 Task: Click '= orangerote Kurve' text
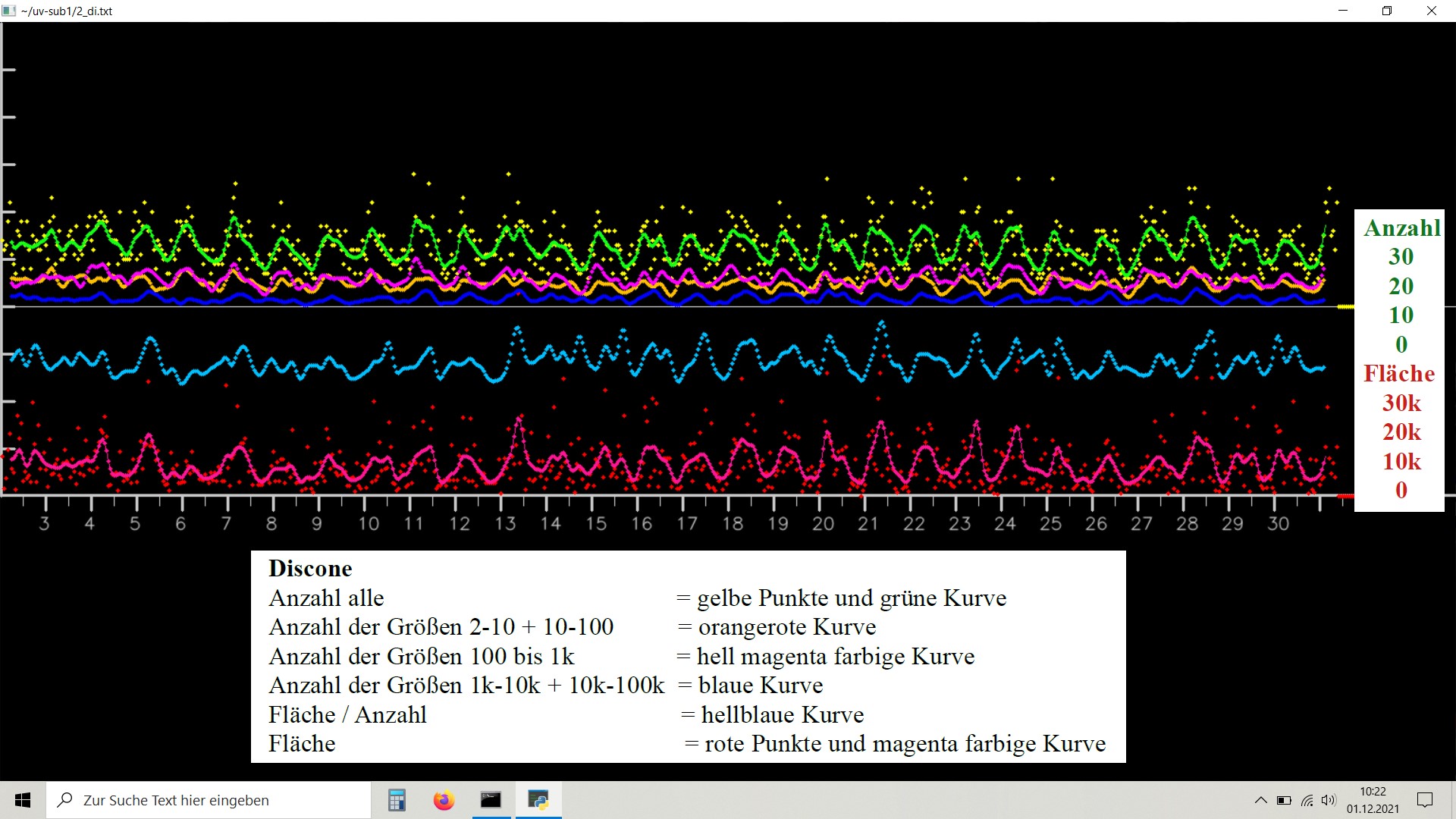pos(777,627)
